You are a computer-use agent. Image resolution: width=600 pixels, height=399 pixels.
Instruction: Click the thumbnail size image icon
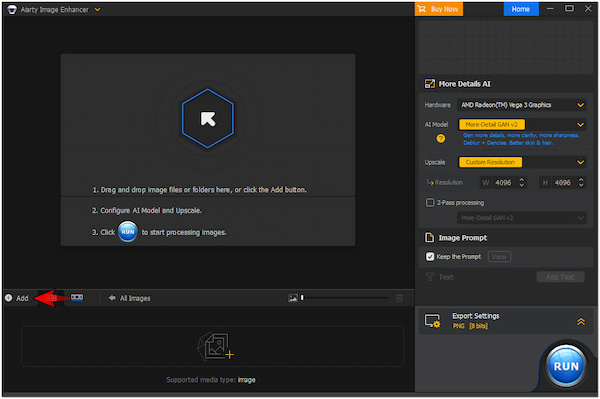(293, 298)
